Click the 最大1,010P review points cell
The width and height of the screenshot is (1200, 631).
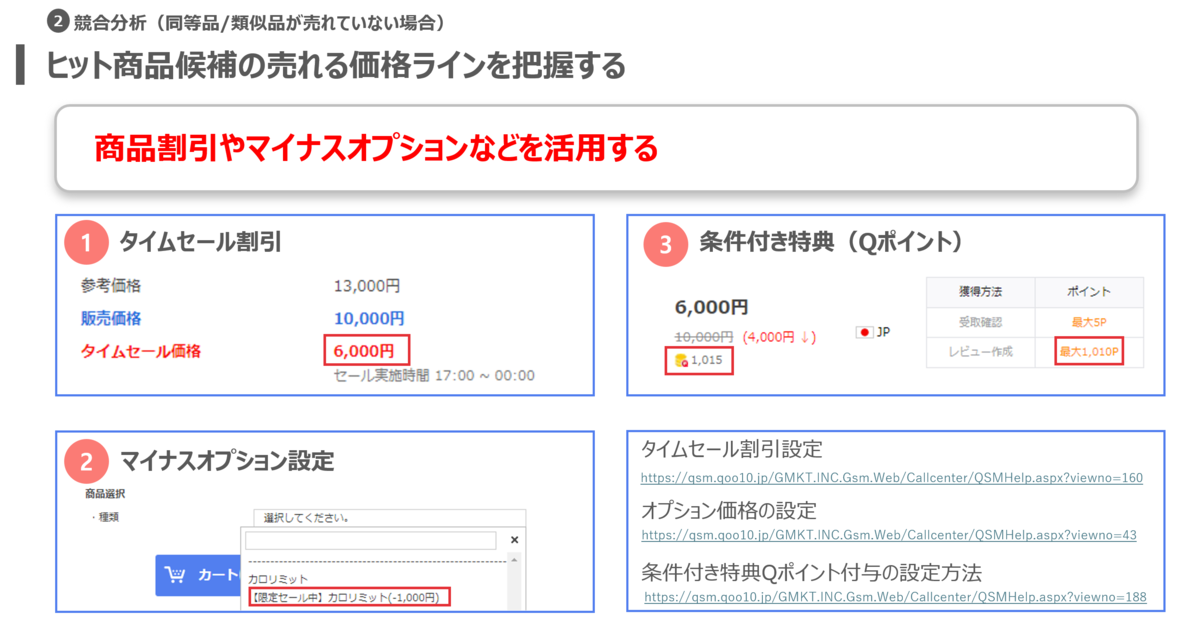tap(1088, 350)
